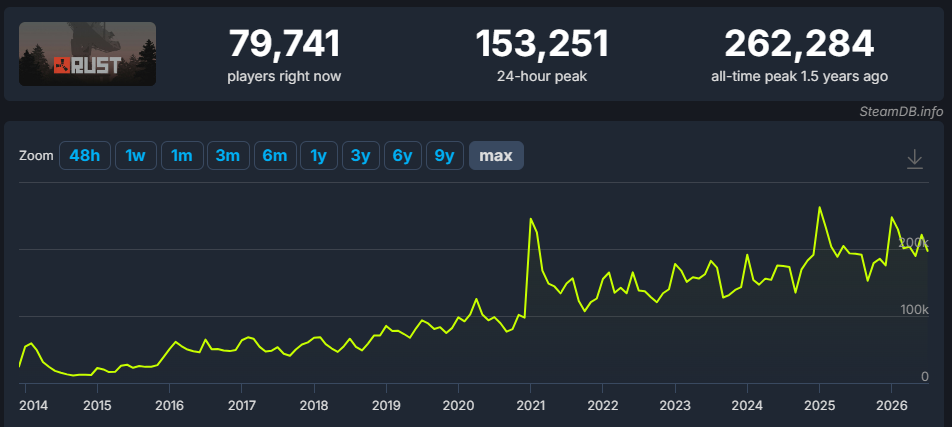The image size is (952, 427).
Task: Set chart zoom to 48h
Action: (x=84, y=155)
